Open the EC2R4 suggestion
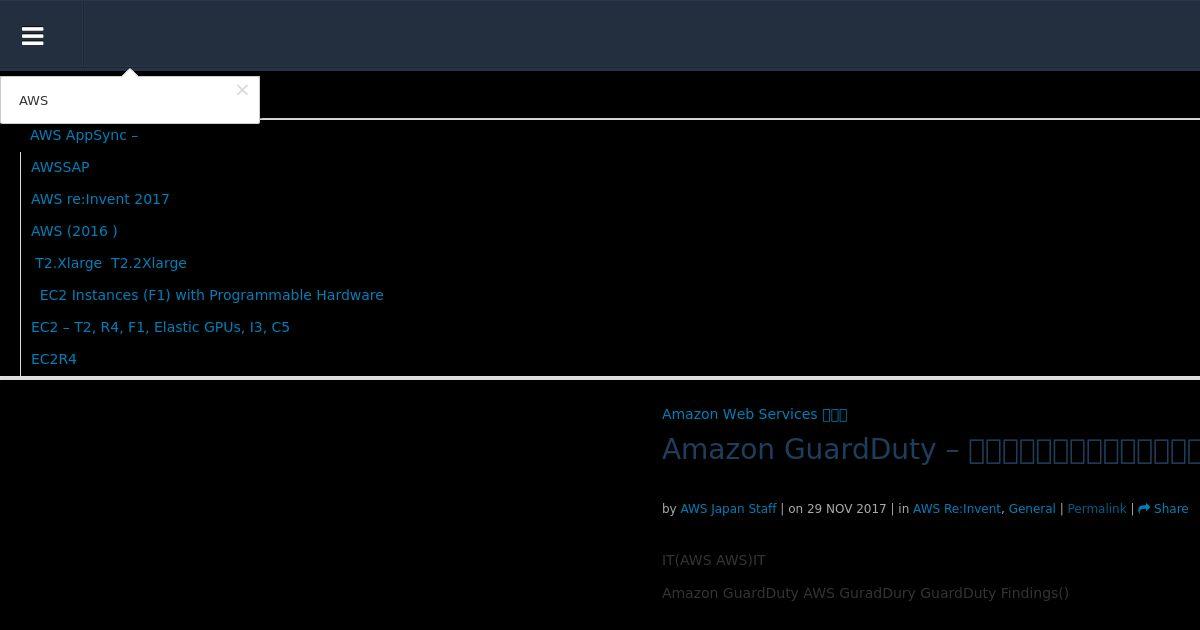Viewport: 1200px width, 630px height. (x=54, y=359)
